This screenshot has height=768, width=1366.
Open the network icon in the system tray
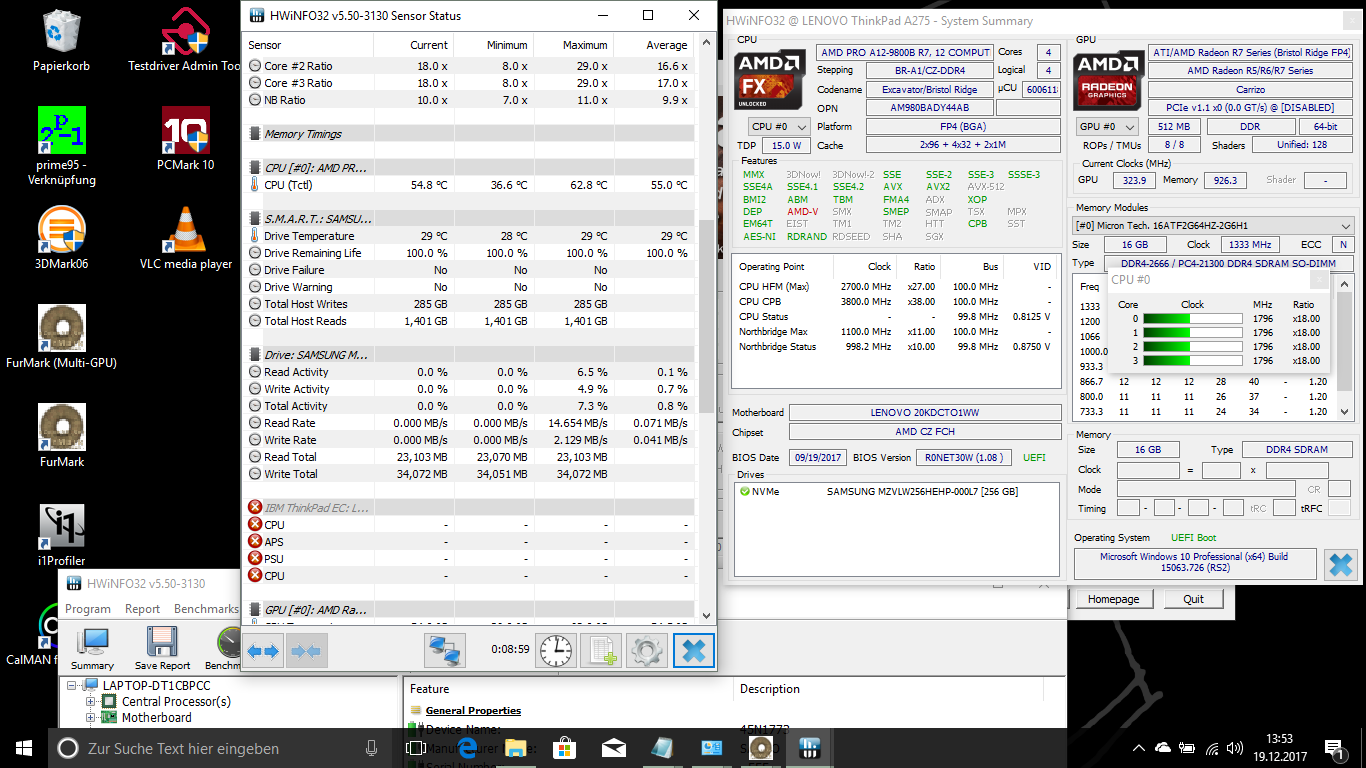tap(1213, 748)
